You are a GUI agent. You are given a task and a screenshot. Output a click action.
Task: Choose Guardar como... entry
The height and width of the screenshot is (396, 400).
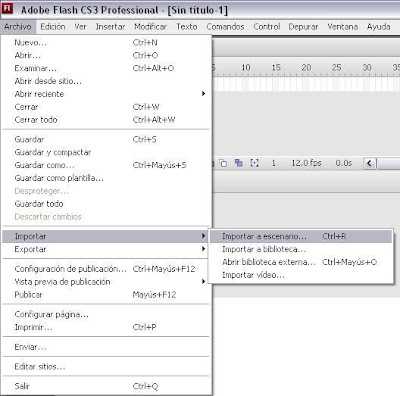[107, 165]
